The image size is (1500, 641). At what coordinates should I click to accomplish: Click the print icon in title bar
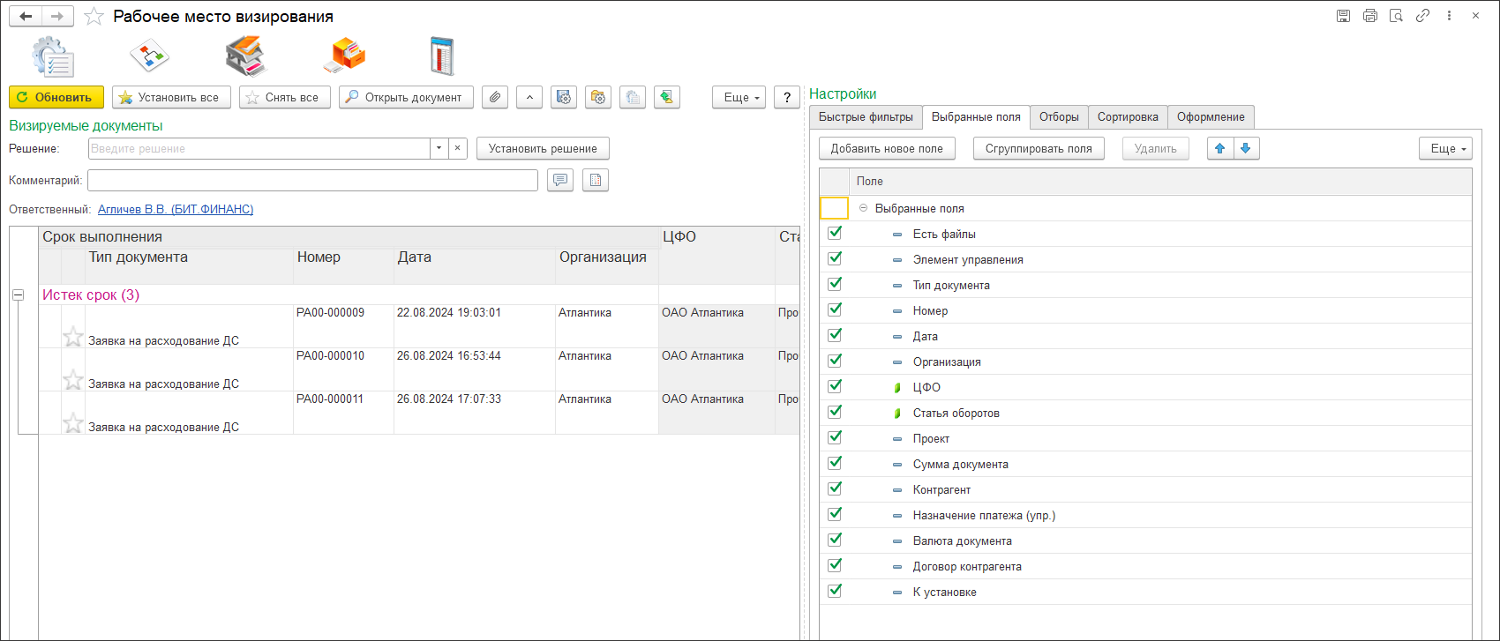point(1370,16)
